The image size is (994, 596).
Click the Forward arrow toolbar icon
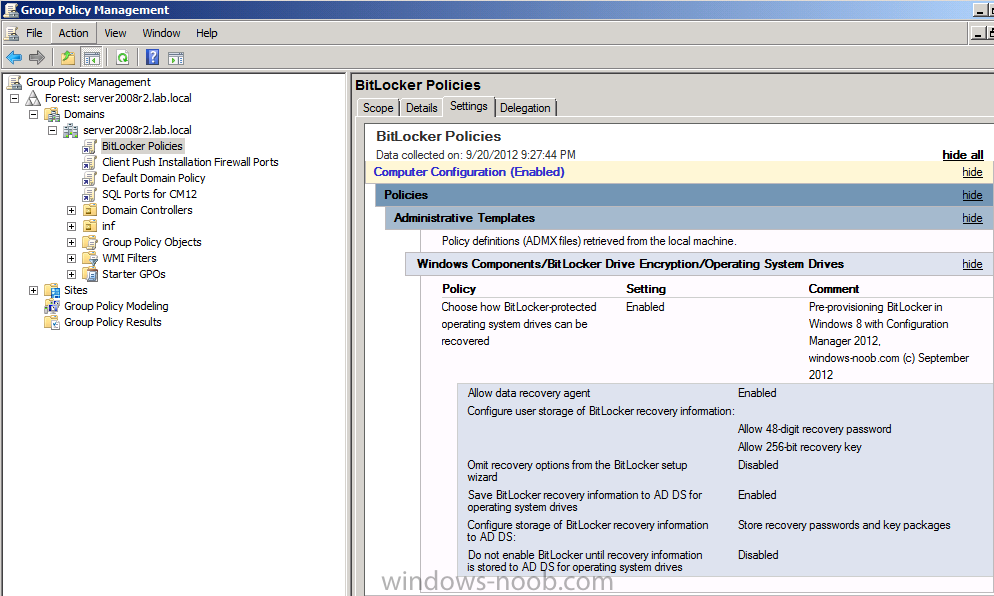tap(37, 58)
